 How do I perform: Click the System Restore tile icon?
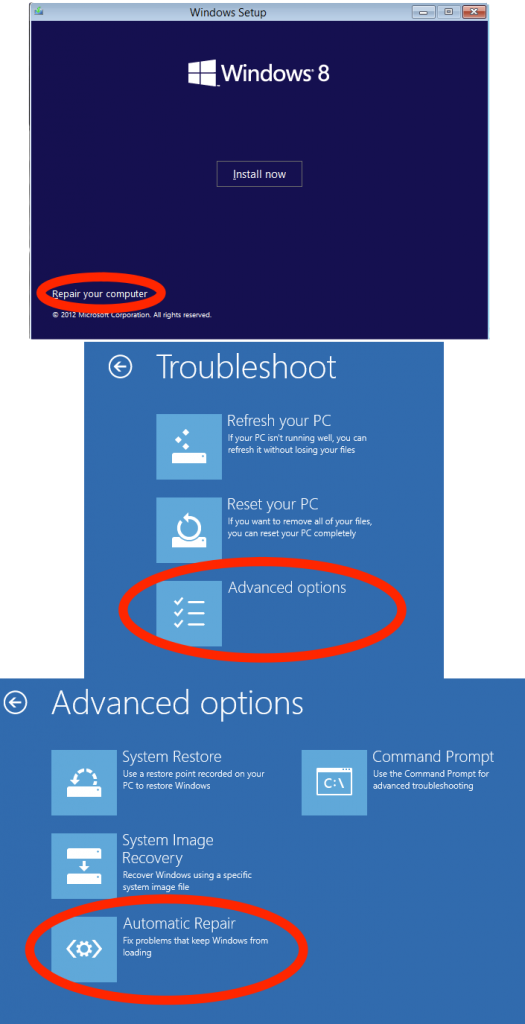tap(84, 782)
